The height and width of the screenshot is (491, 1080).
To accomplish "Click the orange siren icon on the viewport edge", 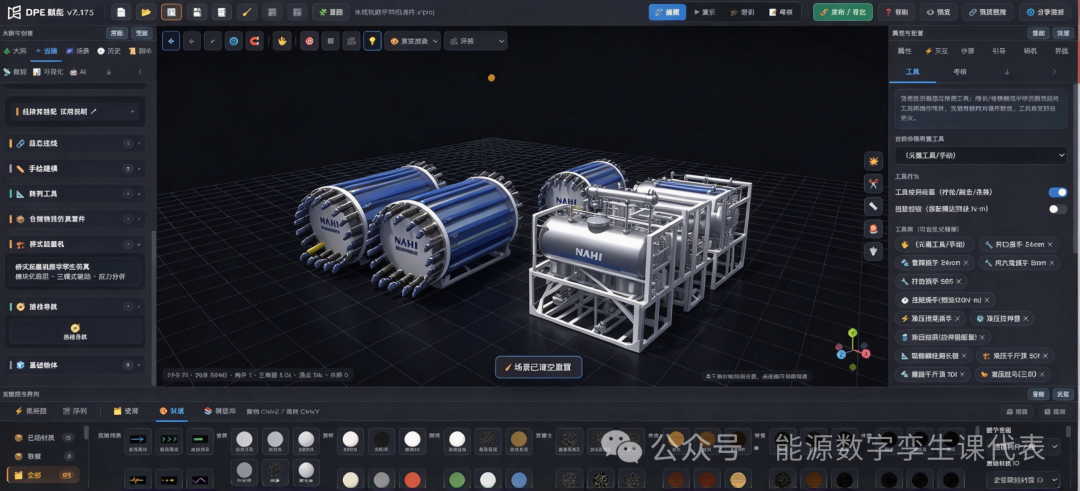I will (873, 229).
